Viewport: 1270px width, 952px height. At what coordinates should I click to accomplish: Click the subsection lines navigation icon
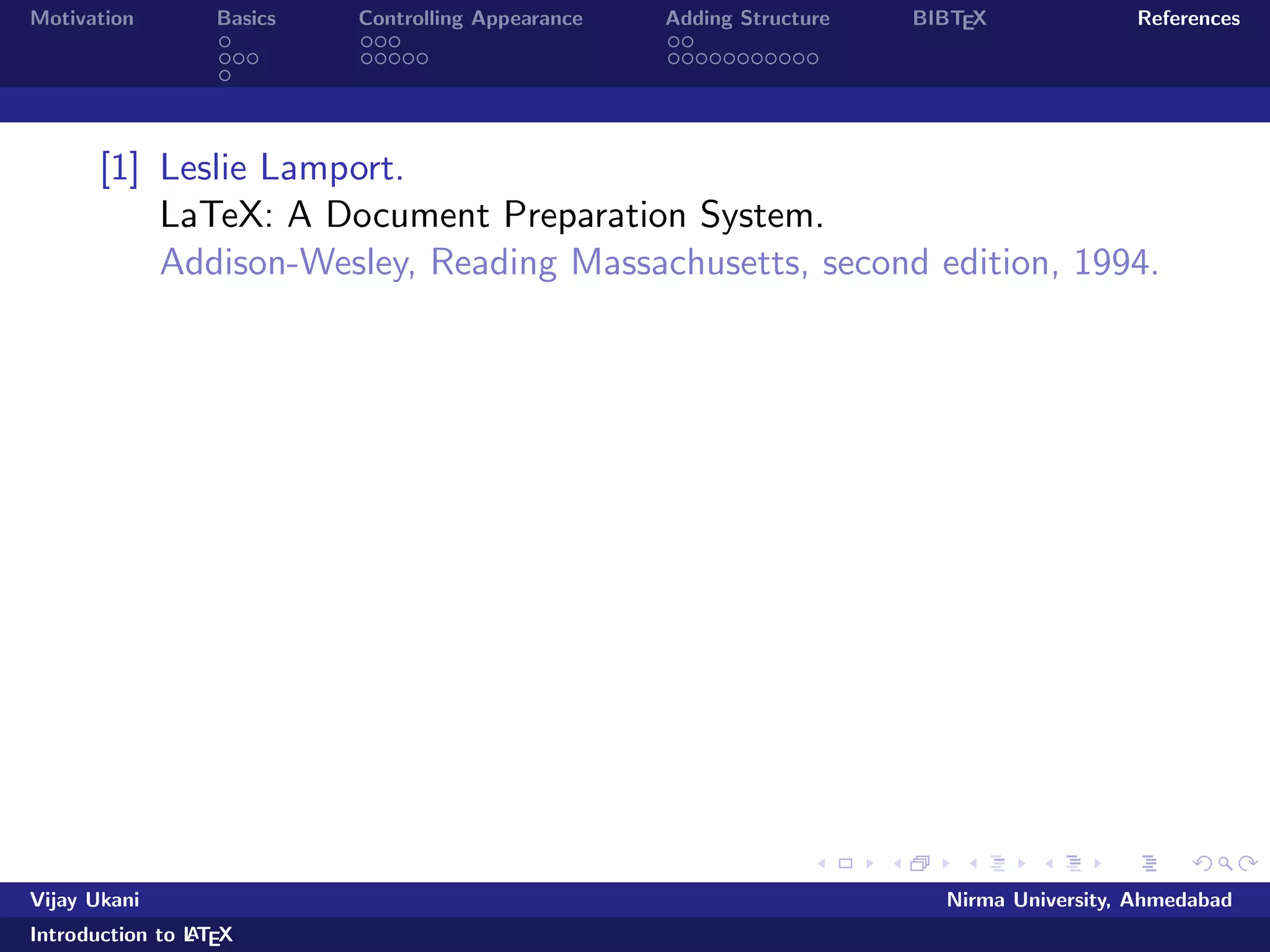(x=998, y=863)
